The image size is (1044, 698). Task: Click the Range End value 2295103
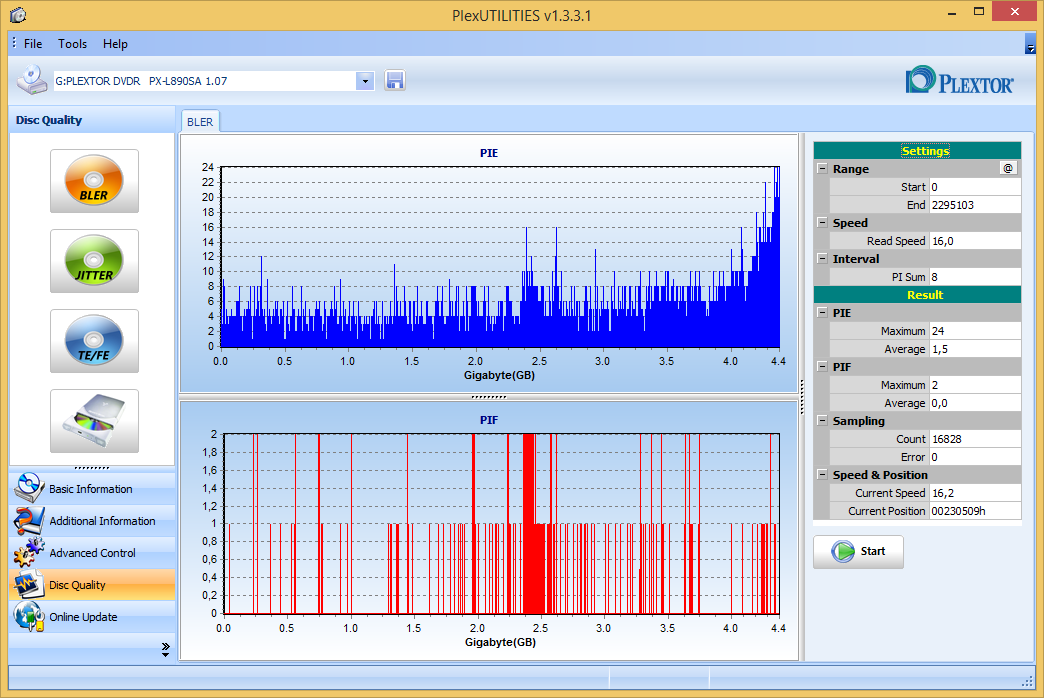975,205
